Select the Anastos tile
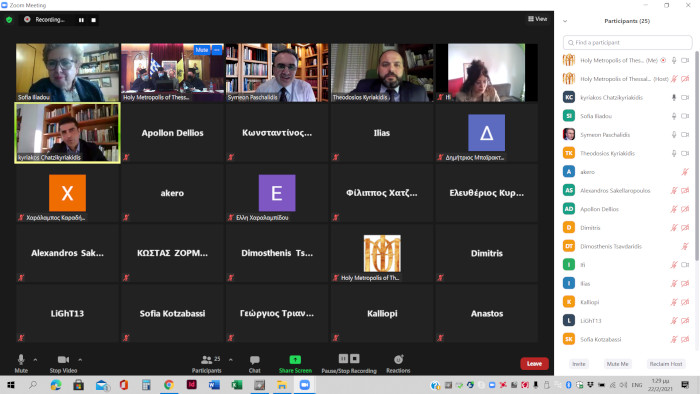 coord(487,313)
